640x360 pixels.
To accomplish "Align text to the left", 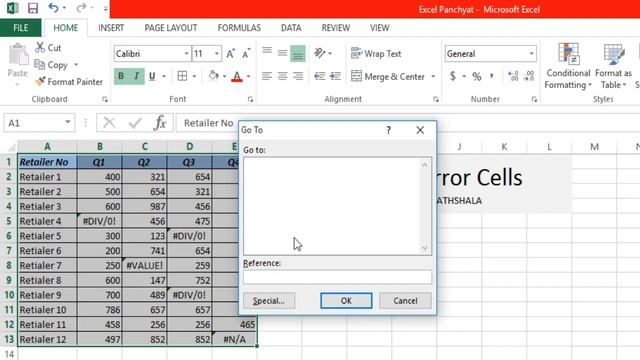I will pos(267,76).
